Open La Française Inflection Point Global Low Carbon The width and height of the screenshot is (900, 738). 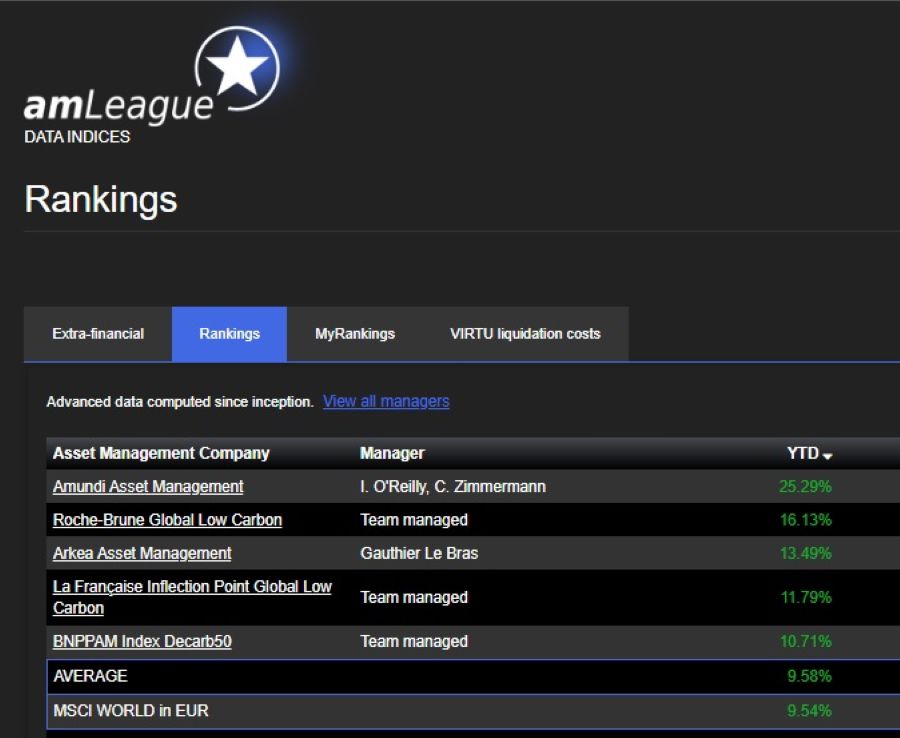coord(192,597)
